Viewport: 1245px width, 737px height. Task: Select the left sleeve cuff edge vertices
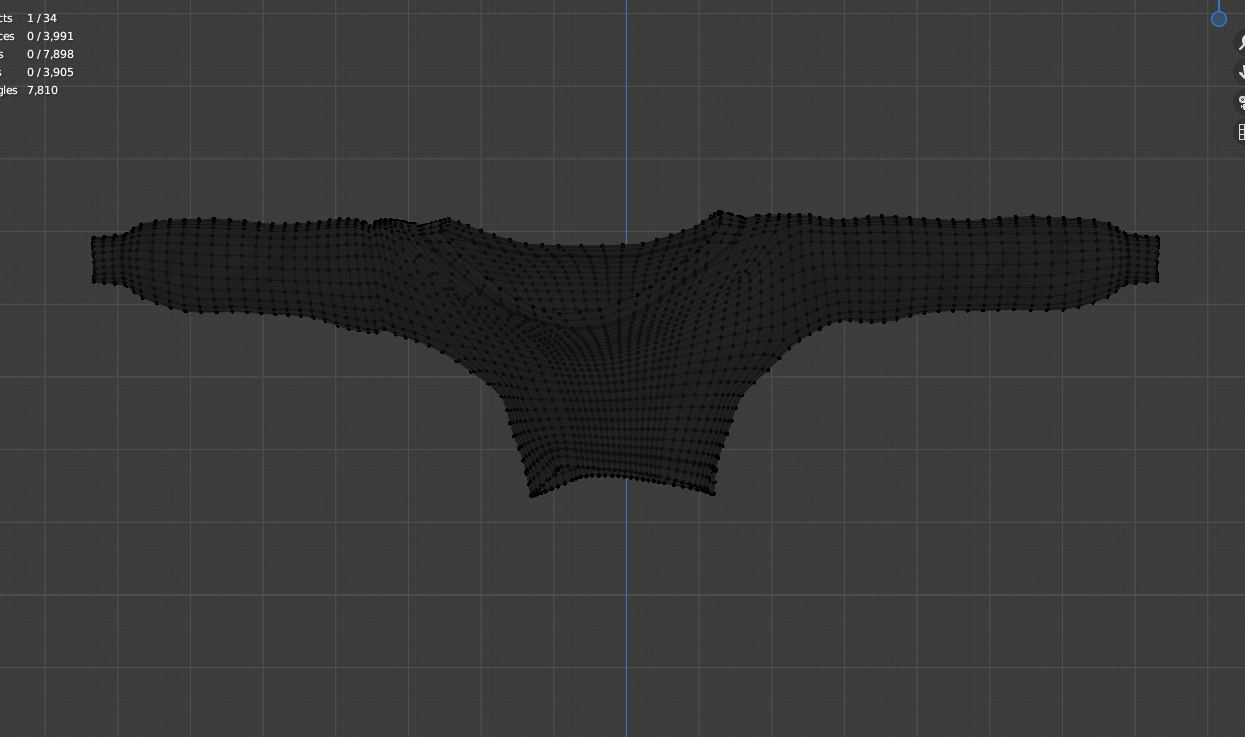pyautogui.click(x=94, y=259)
